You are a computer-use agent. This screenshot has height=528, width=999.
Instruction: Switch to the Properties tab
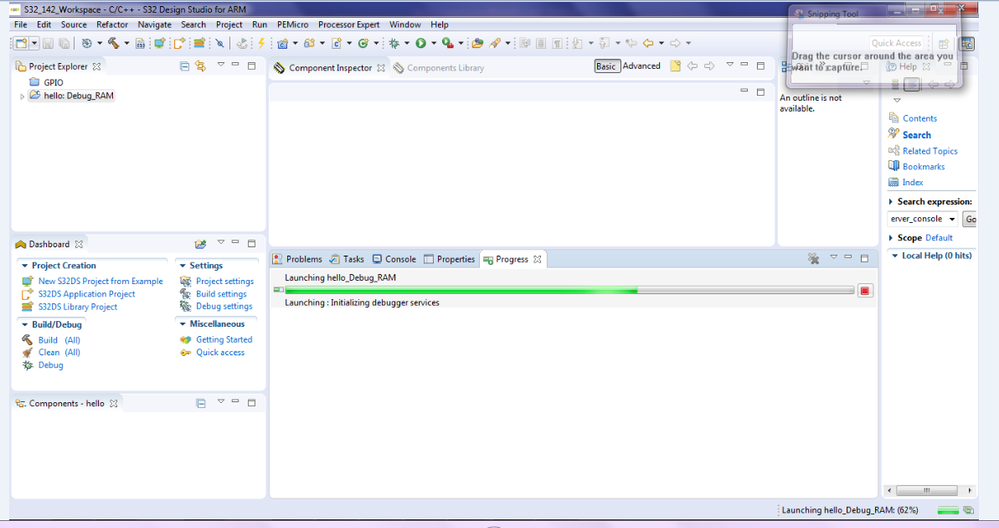(x=449, y=259)
